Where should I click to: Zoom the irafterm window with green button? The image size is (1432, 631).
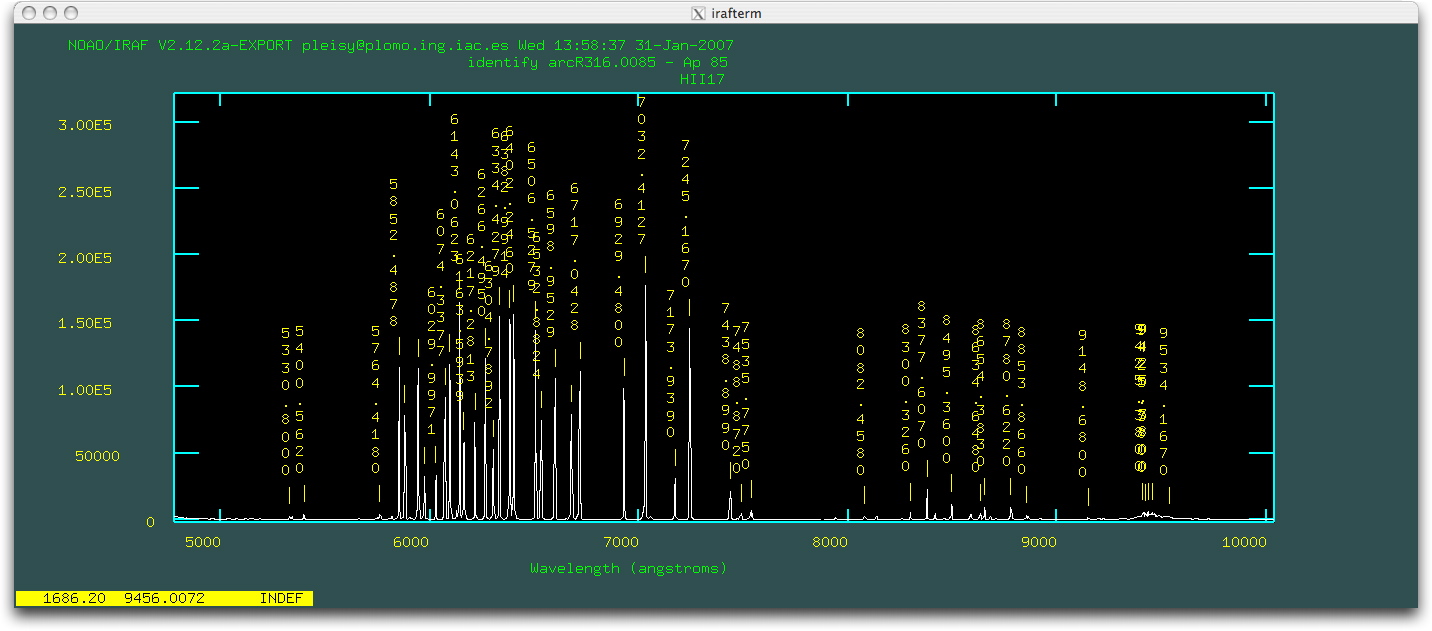pyautogui.click(x=71, y=13)
